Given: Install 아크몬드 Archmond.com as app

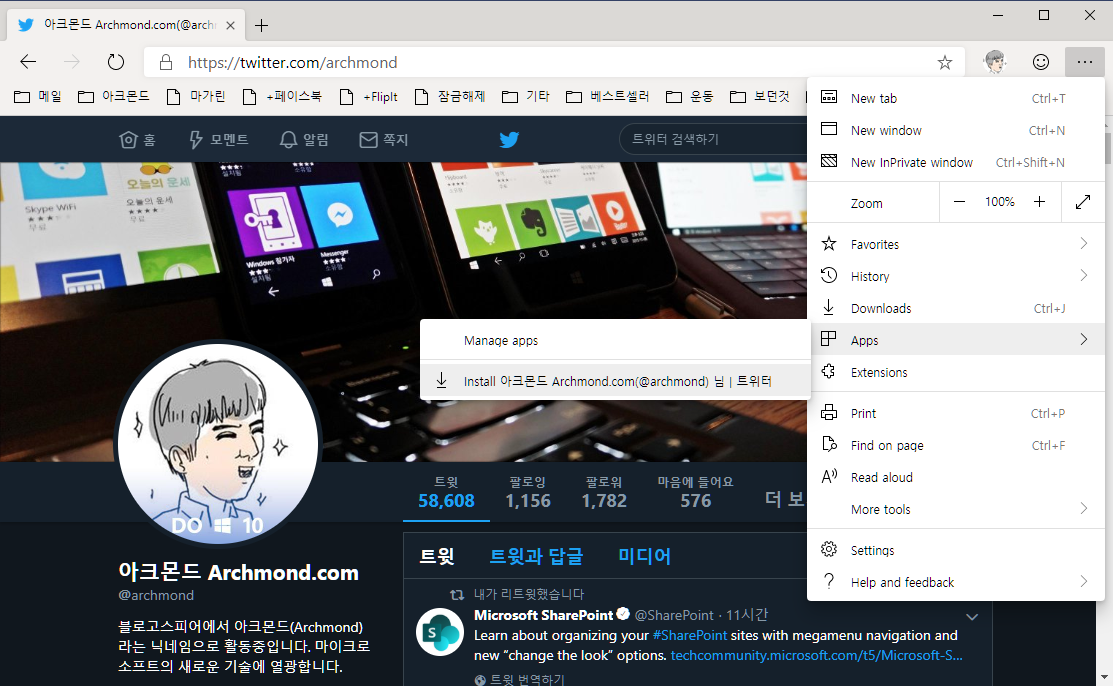Looking at the screenshot, I should 615,381.
